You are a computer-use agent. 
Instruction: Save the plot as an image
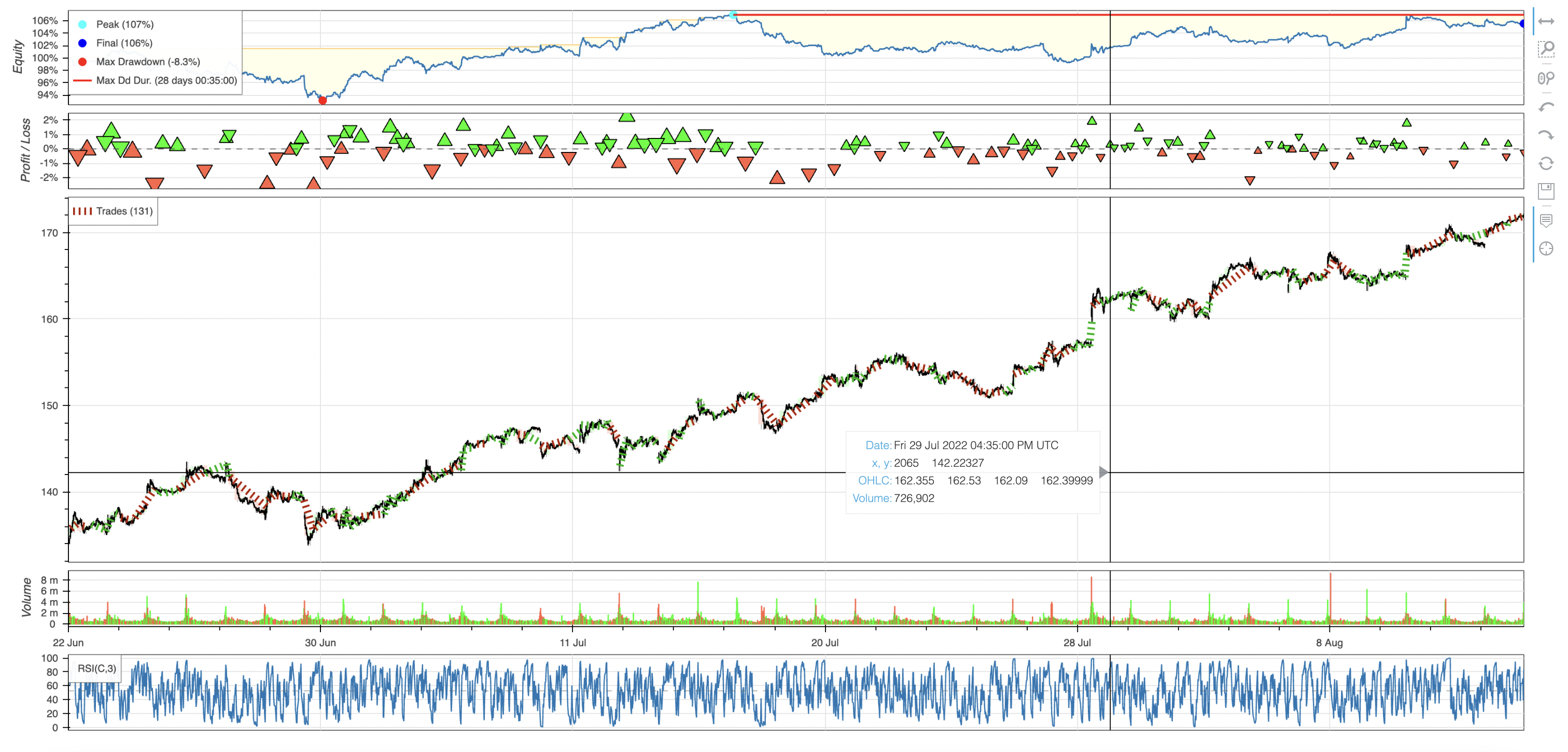(x=1546, y=191)
